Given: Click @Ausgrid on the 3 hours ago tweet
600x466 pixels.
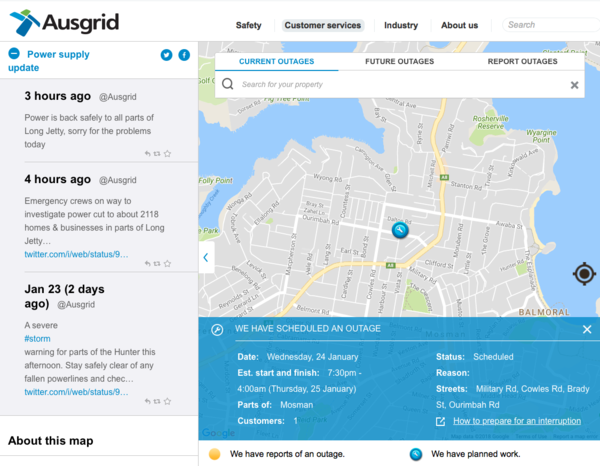Looking at the screenshot, I should (117, 97).
